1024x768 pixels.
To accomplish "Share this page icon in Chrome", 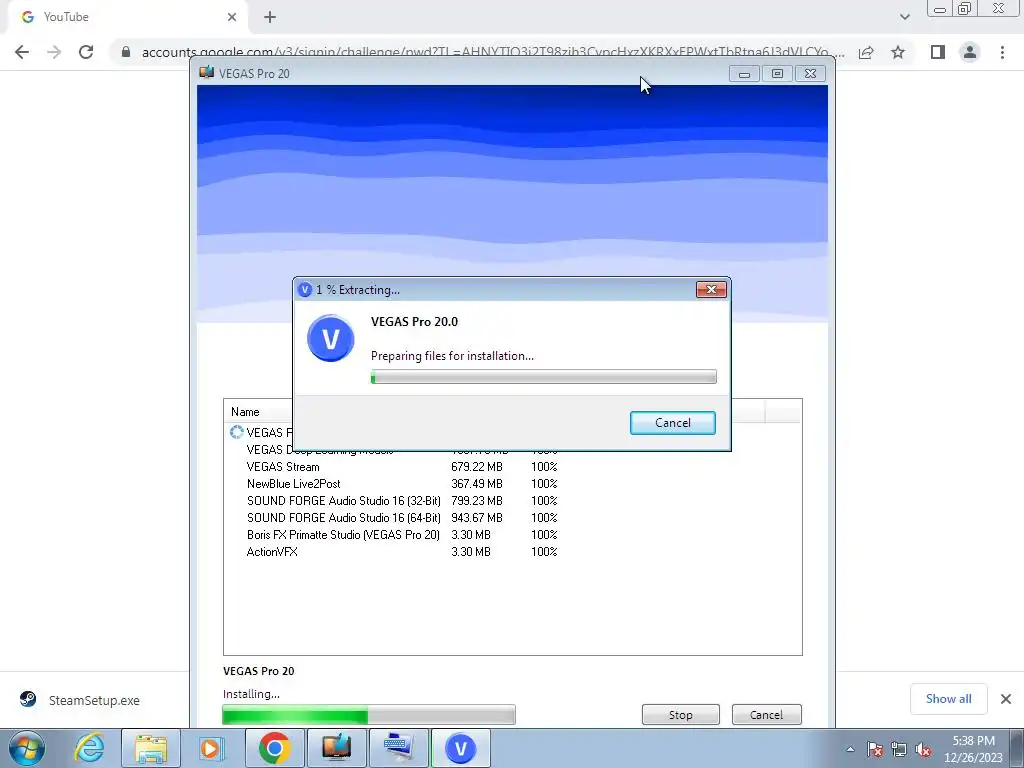I will (866, 52).
